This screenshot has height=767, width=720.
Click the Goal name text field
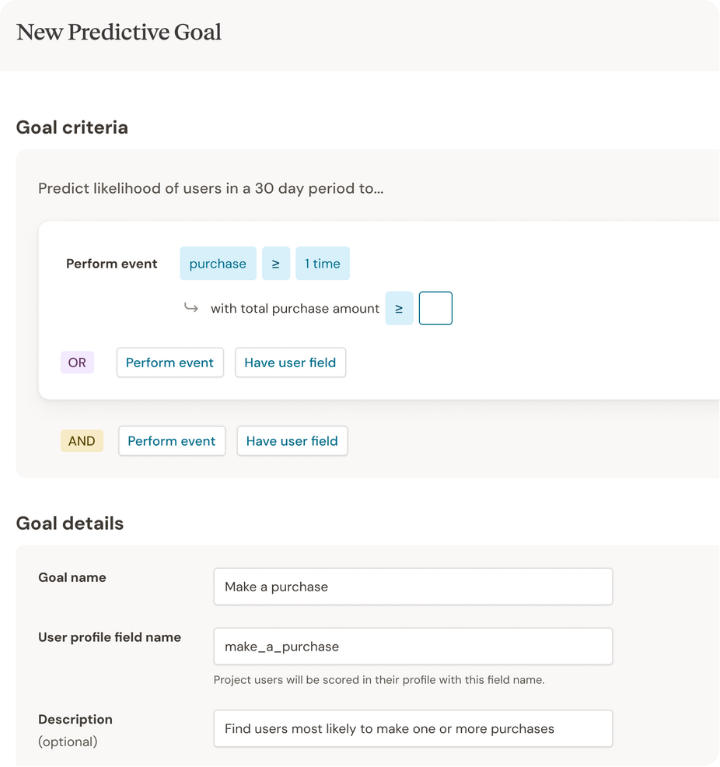412,587
